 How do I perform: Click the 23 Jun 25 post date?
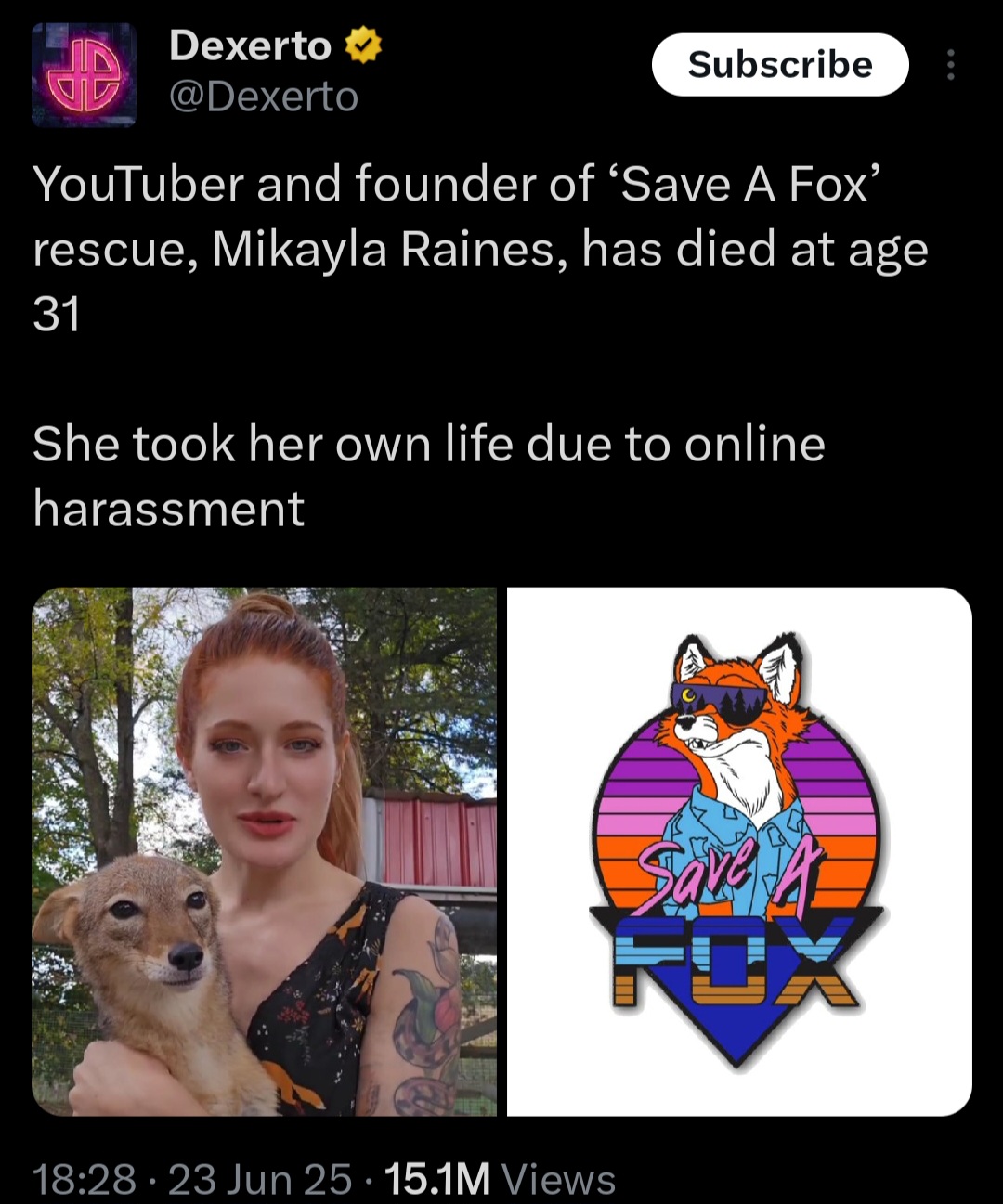(260, 1179)
